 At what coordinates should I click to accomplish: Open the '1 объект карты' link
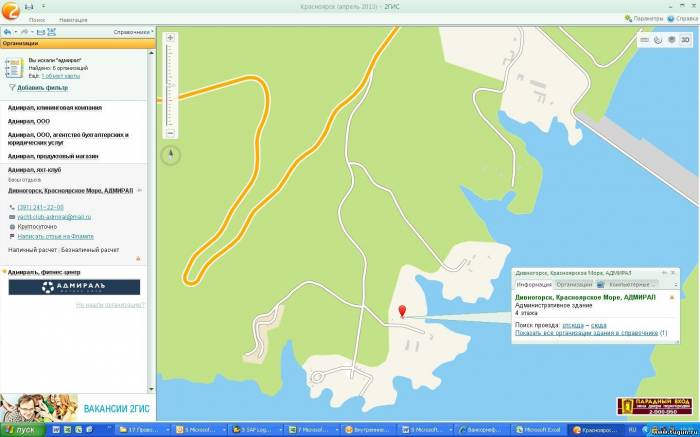(x=61, y=76)
